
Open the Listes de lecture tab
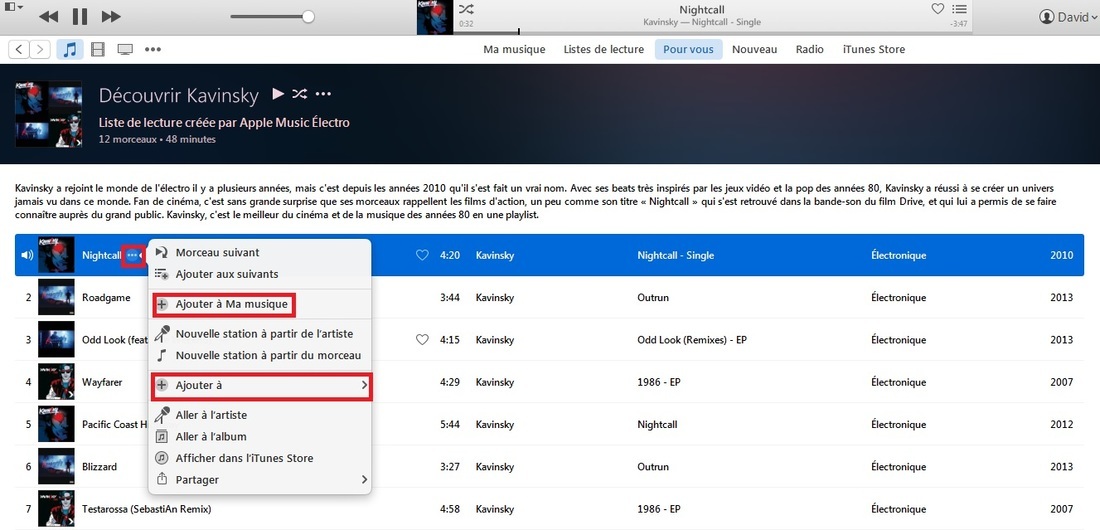(x=603, y=49)
